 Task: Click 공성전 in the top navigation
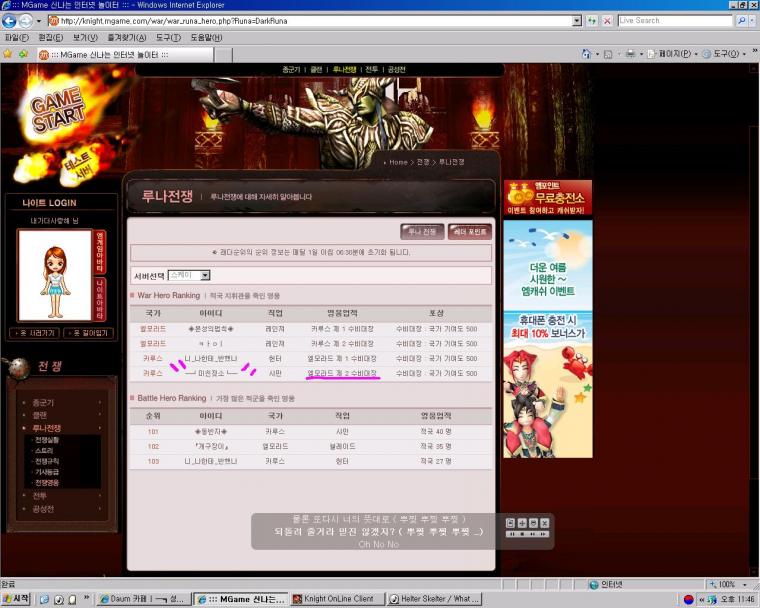pyautogui.click(x=396, y=69)
